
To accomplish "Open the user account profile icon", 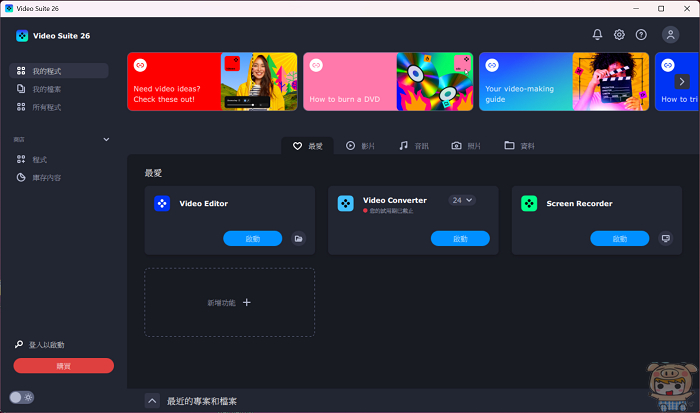I will pos(670,35).
